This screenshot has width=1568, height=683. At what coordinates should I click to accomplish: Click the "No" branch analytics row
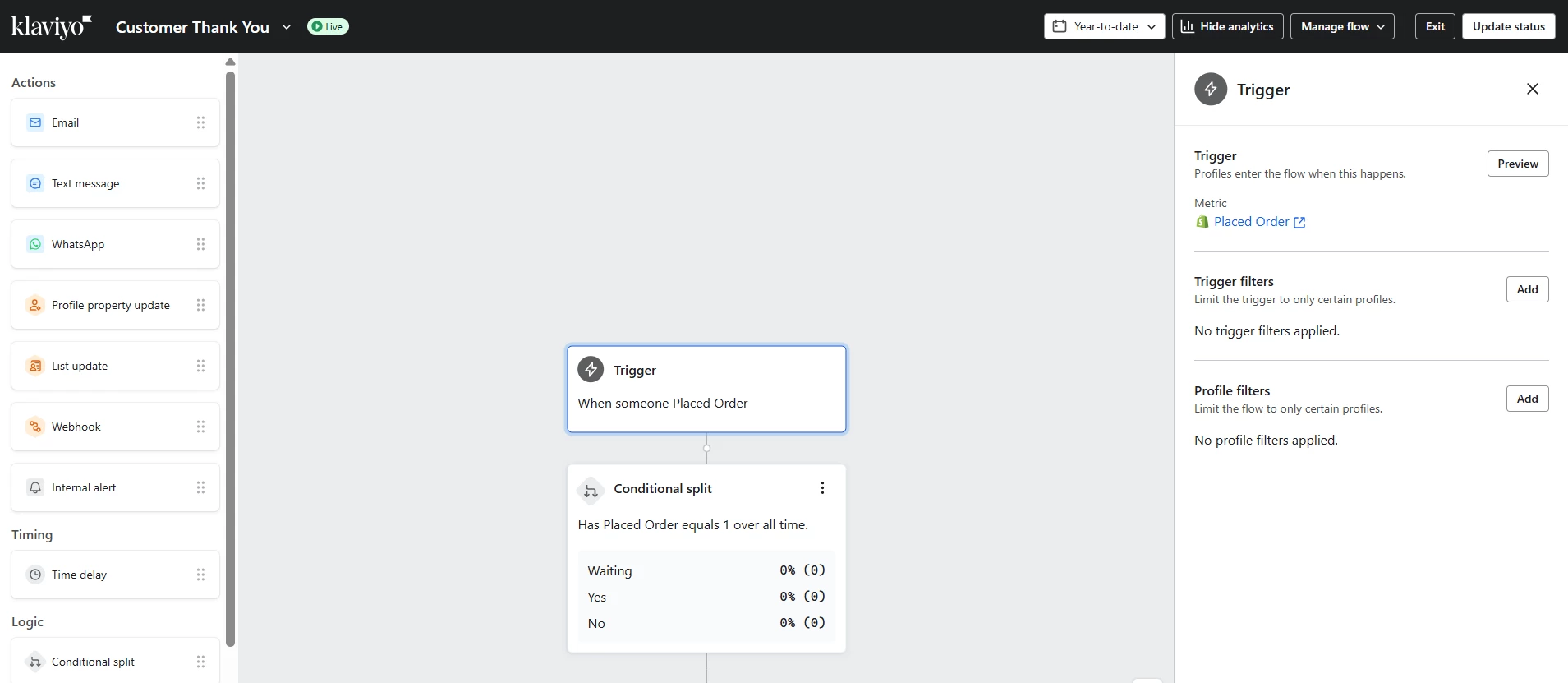click(706, 623)
